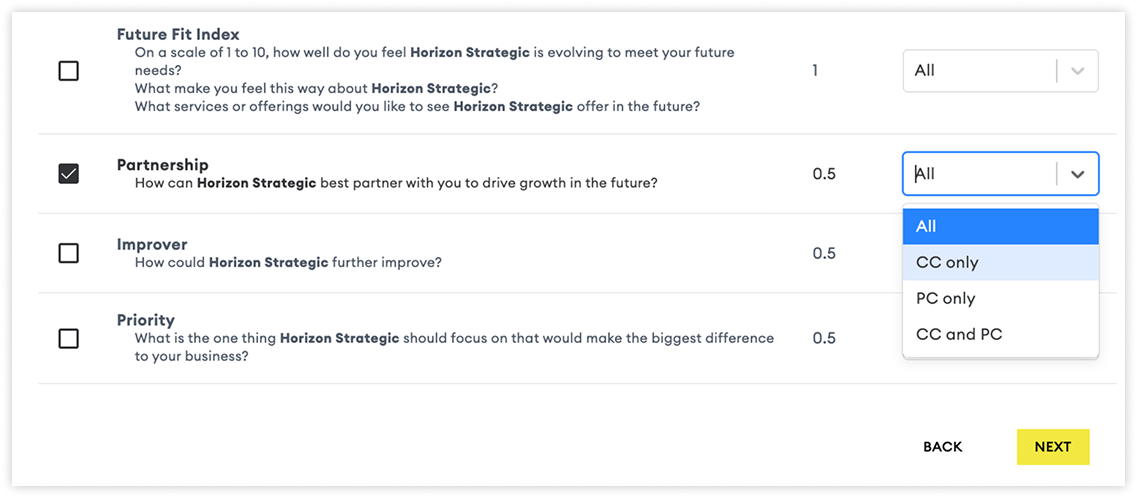Focus the Partnership dropdown text input field

pos(979,174)
